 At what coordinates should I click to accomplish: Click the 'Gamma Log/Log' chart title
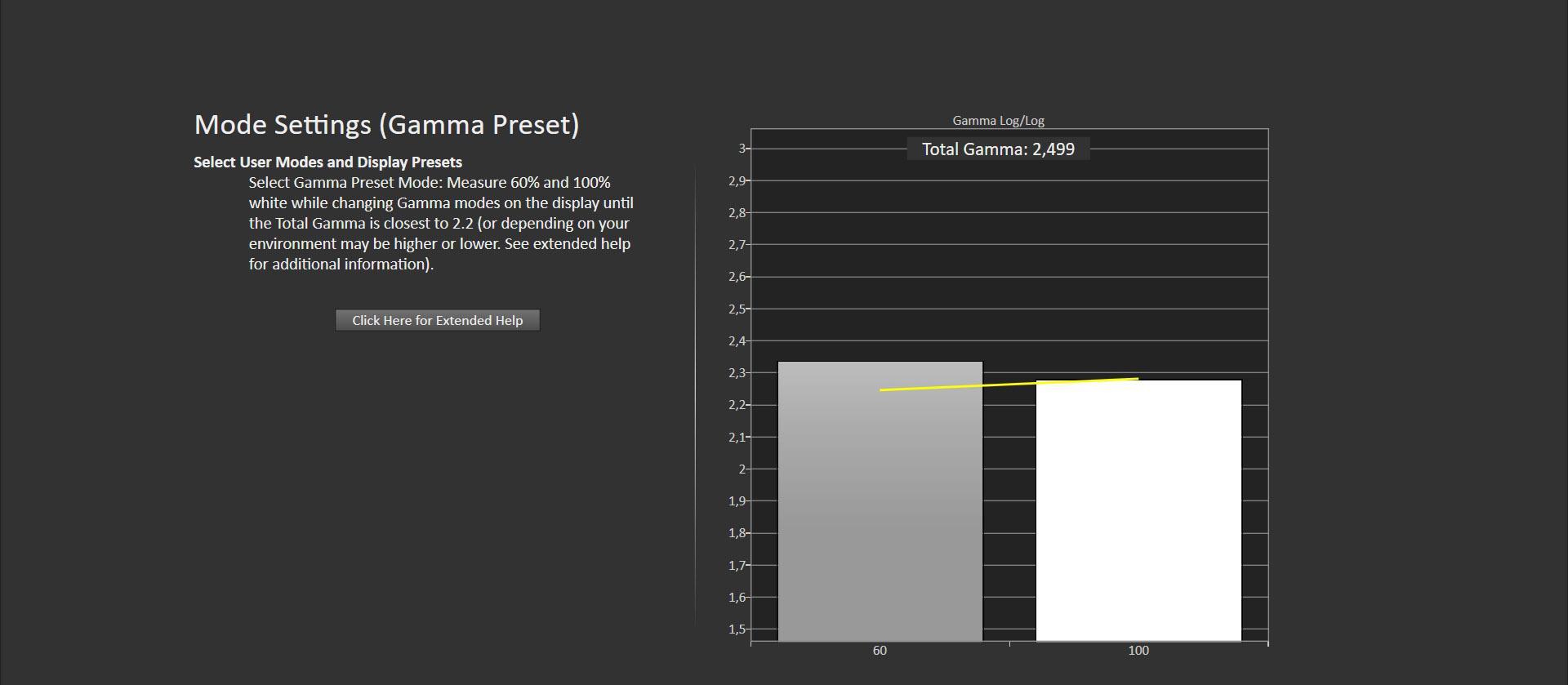point(998,121)
